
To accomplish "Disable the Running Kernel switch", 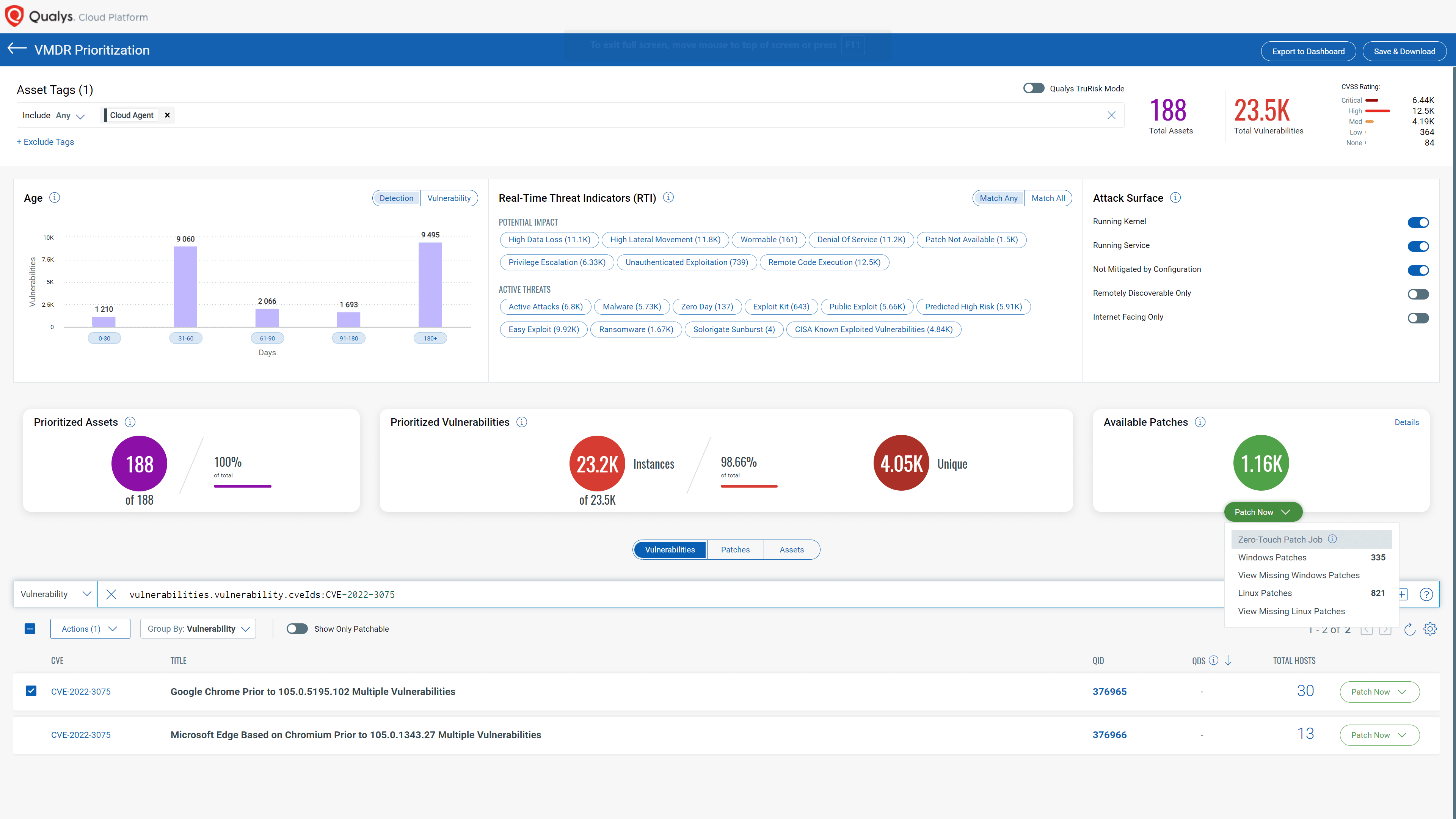I will (x=1418, y=222).
